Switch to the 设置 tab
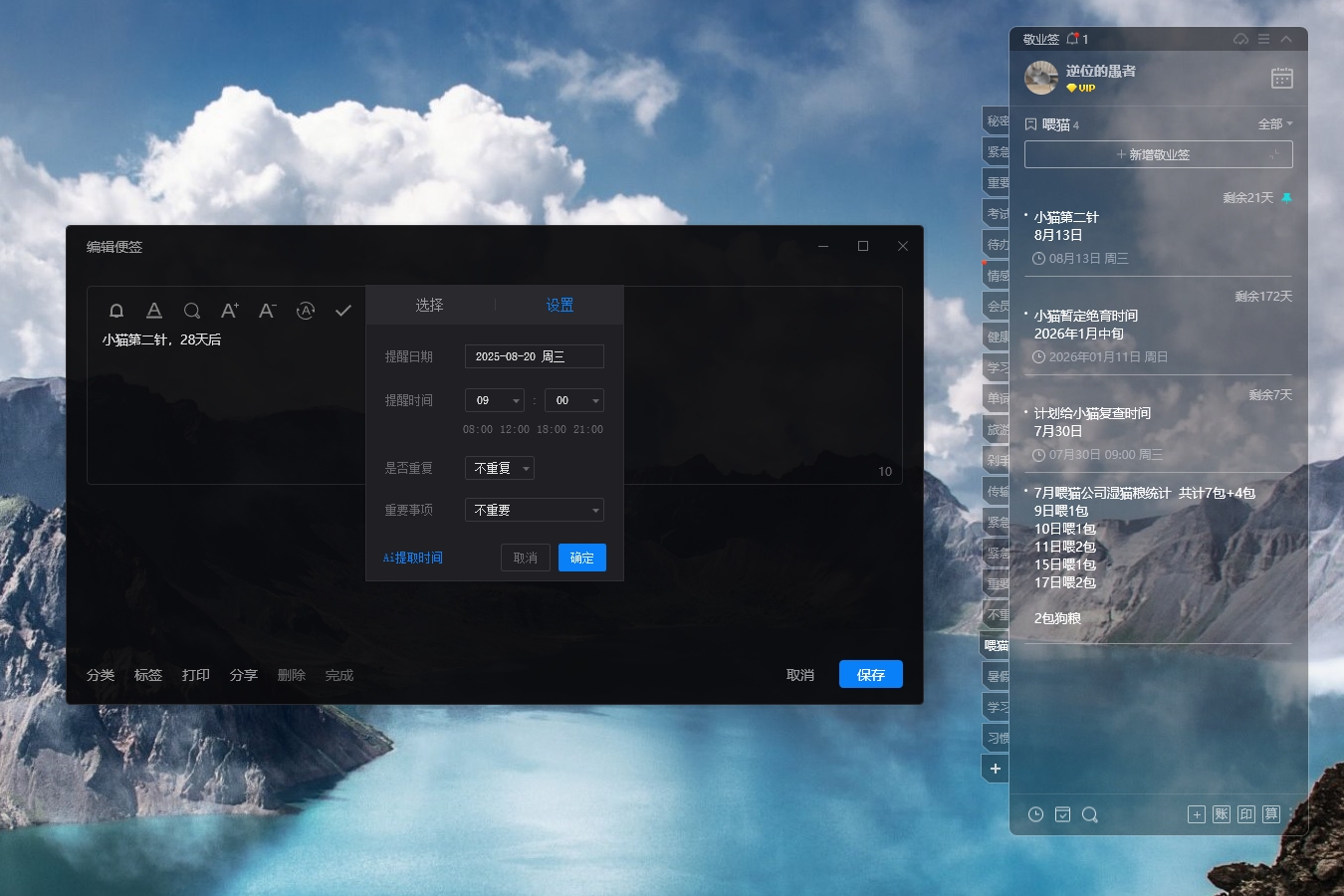 click(x=560, y=305)
